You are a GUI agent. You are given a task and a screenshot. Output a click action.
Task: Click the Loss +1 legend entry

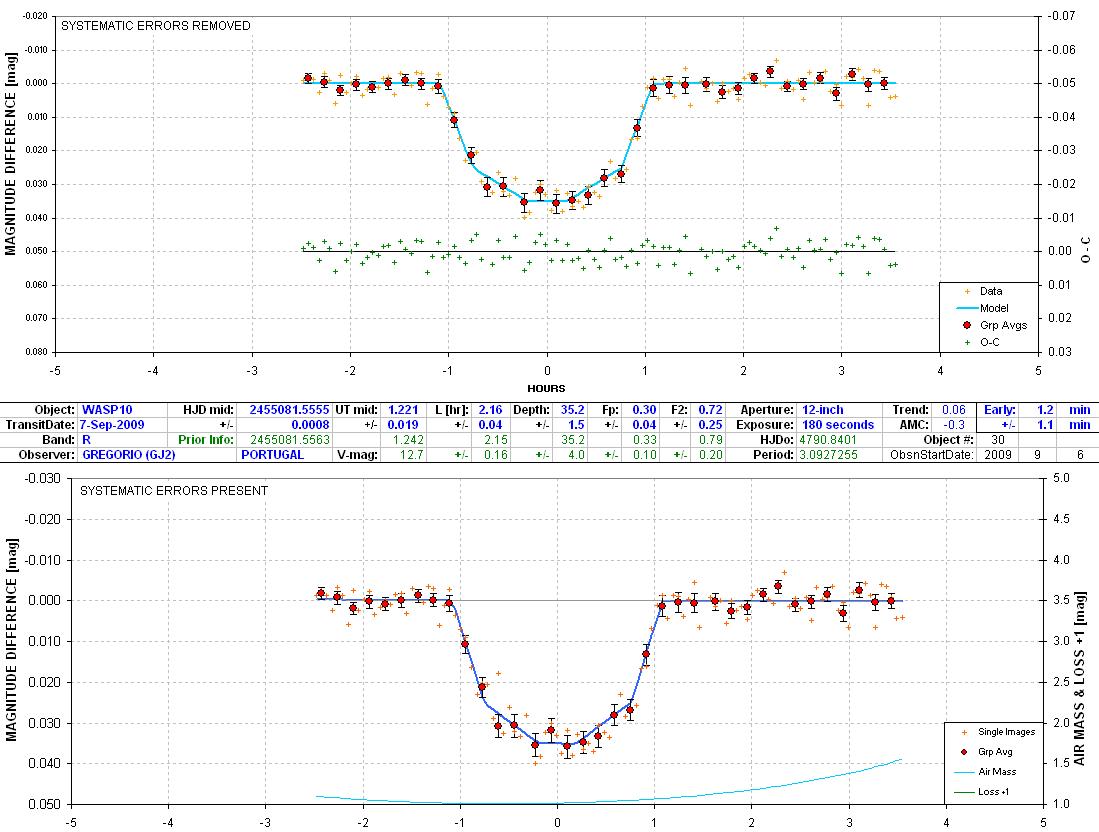pyautogui.click(x=982, y=792)
